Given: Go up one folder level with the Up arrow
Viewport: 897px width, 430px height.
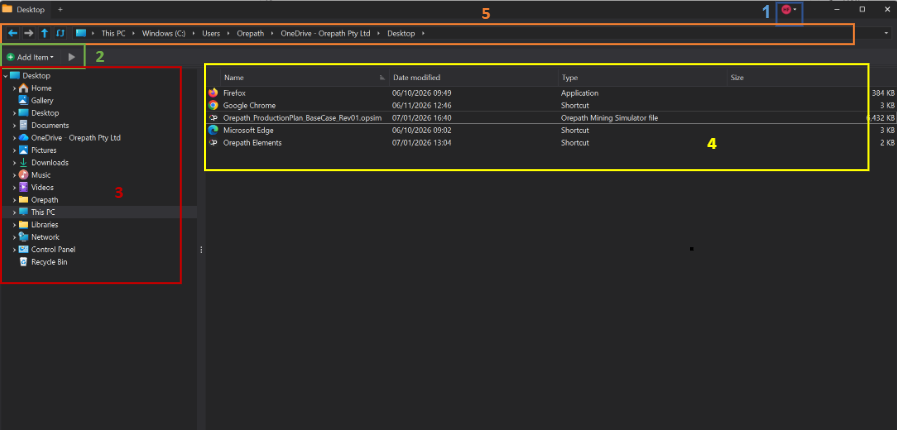Looking at the screenshot, I should click(x=44, y=33).
